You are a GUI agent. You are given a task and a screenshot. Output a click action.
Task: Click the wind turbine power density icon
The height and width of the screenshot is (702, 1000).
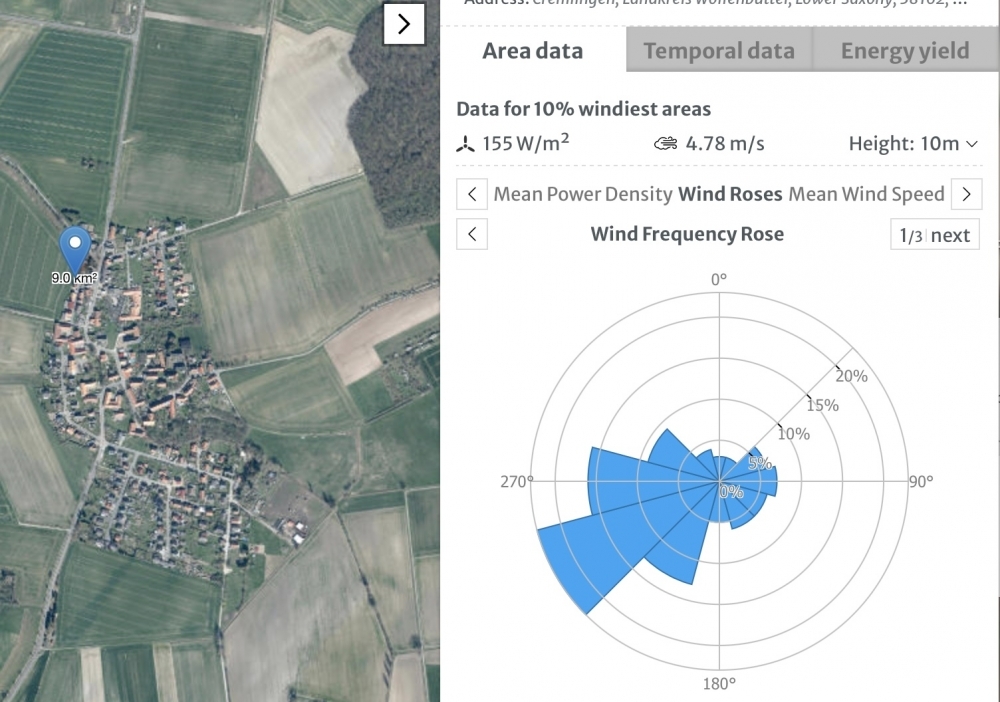click(465, 144)
